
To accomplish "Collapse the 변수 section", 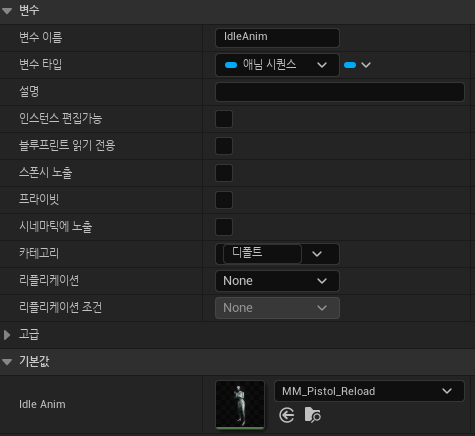I will [7, 11].
